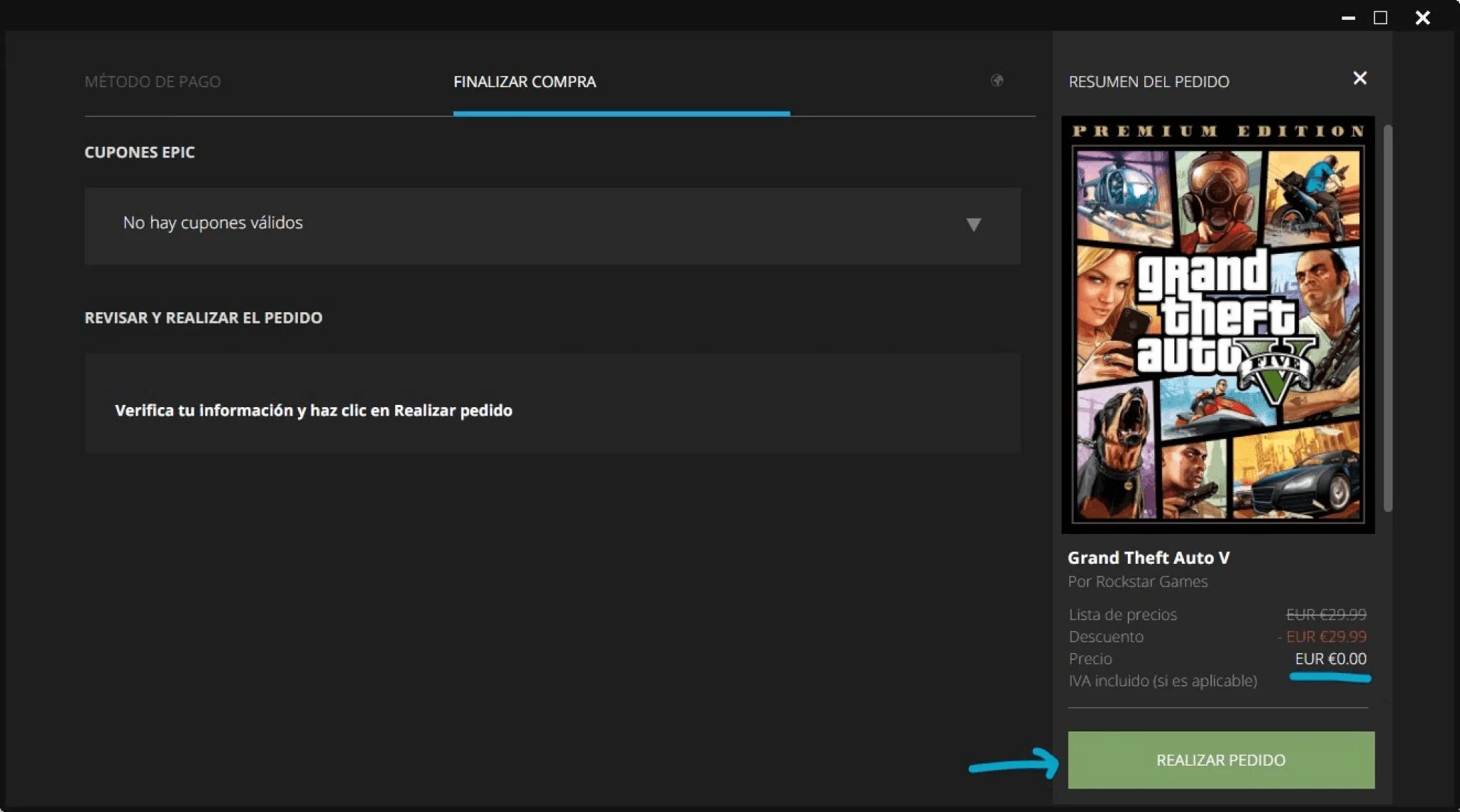This screenshot has width=1460, height=812.
Task: Switch to the Método de Pago tab
Action: 153,81
